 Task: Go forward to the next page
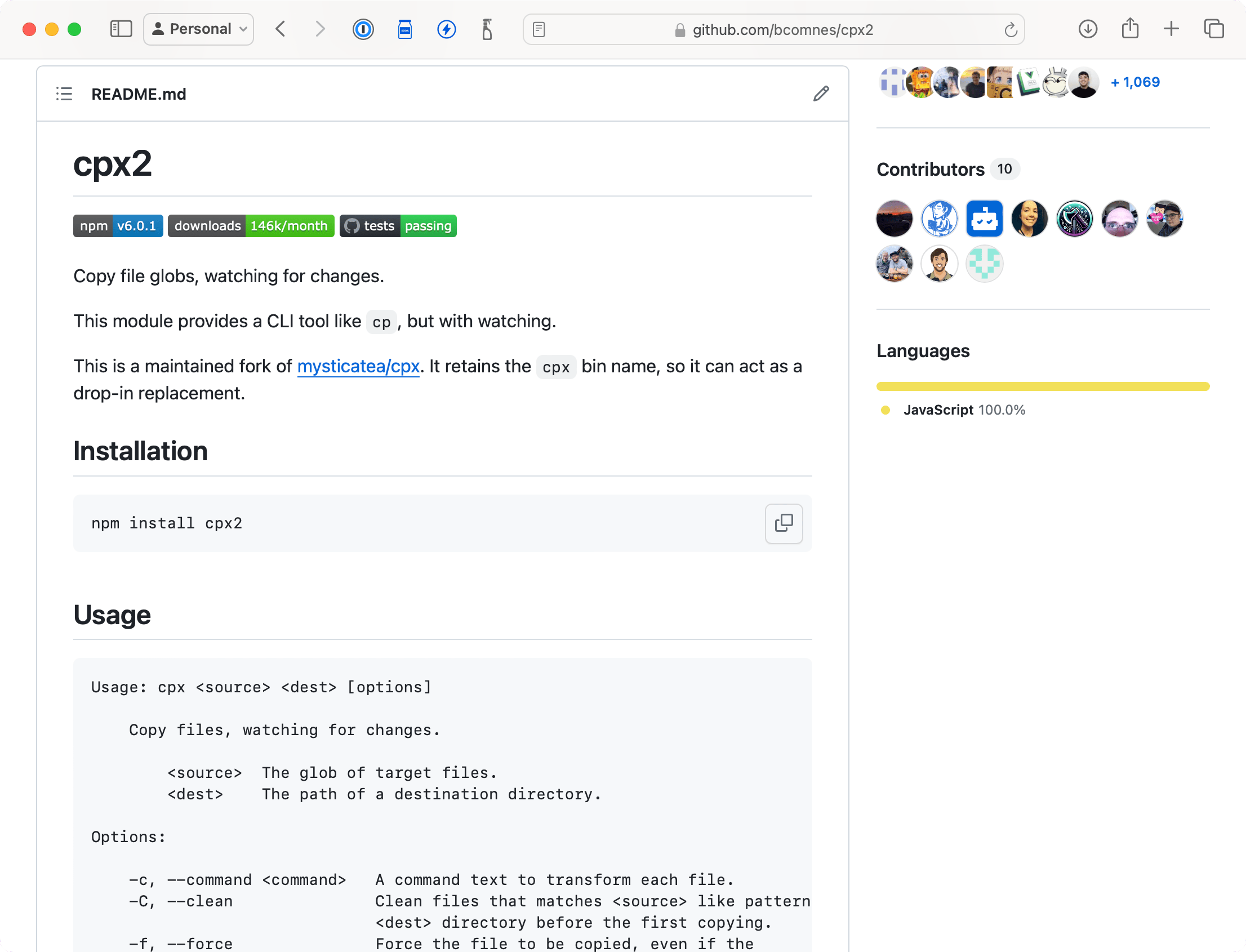coord(320,29)
